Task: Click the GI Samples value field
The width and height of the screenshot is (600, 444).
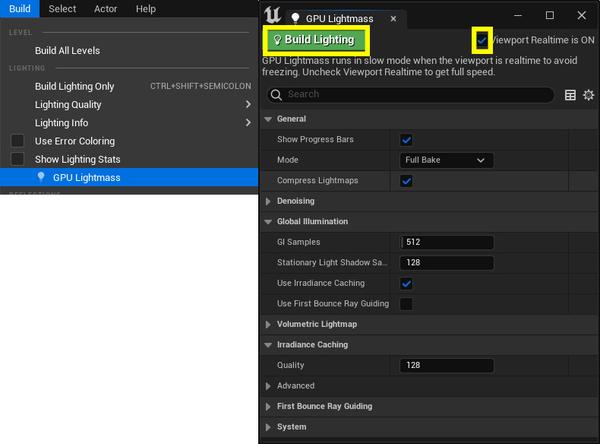Action: pos(447,242)
